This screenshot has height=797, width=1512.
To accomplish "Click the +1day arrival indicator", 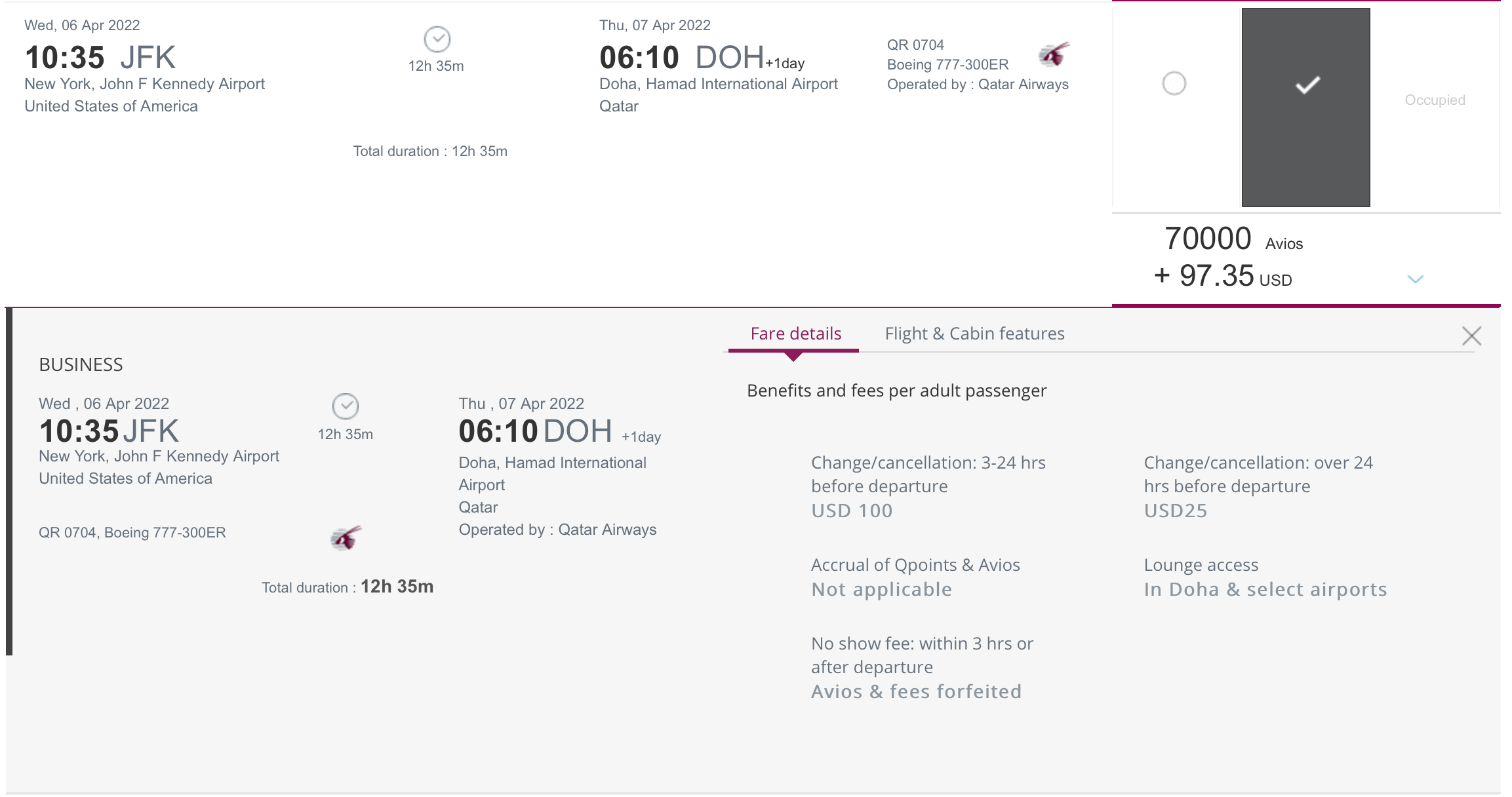I will pyautogui.click(x=785, y=63).
